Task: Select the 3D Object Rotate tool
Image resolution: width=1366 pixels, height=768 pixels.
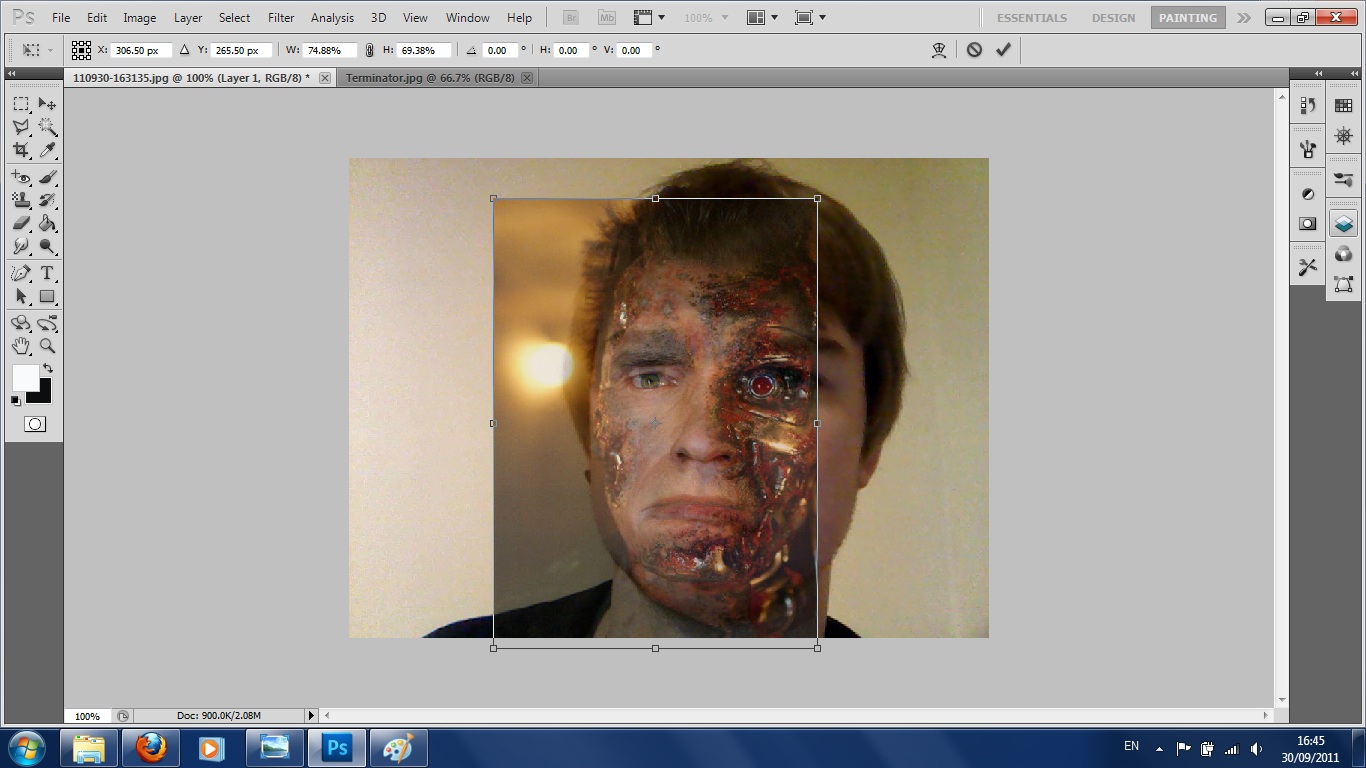Action: (x=21, y=323)
